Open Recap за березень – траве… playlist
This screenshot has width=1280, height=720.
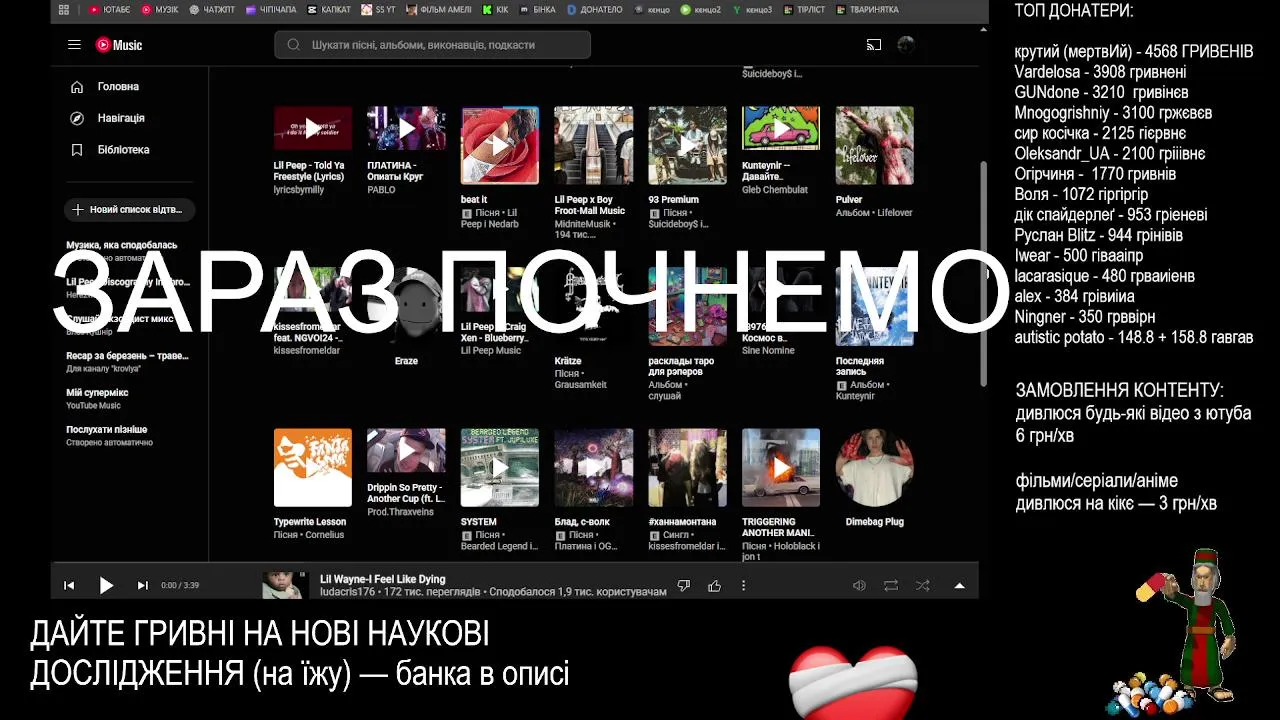pyautogui.click(x=127, y=362)
